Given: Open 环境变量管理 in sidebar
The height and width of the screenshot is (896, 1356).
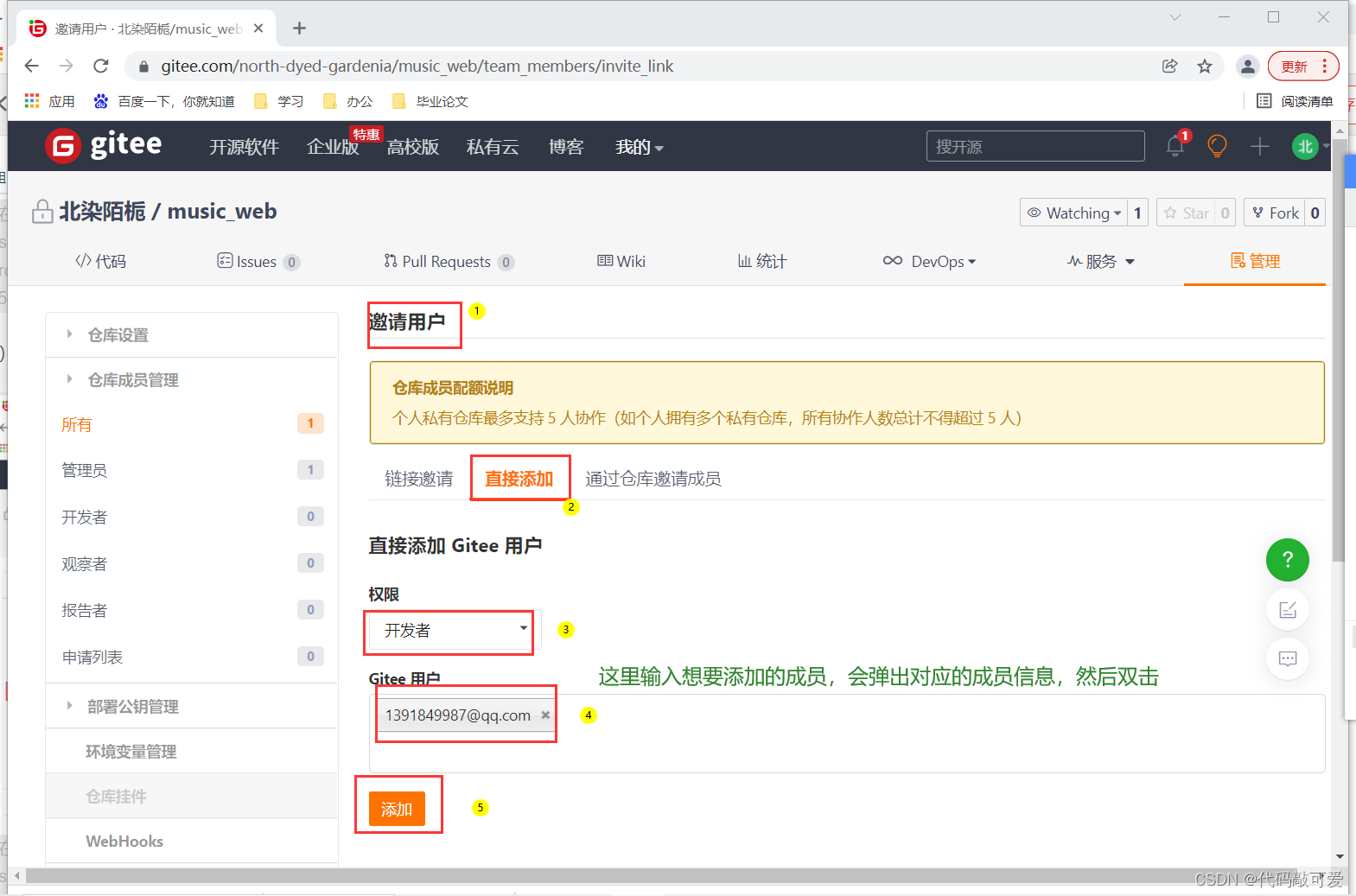Looking at the screenshot, I should pyautogui.click(x=192, y=751).
